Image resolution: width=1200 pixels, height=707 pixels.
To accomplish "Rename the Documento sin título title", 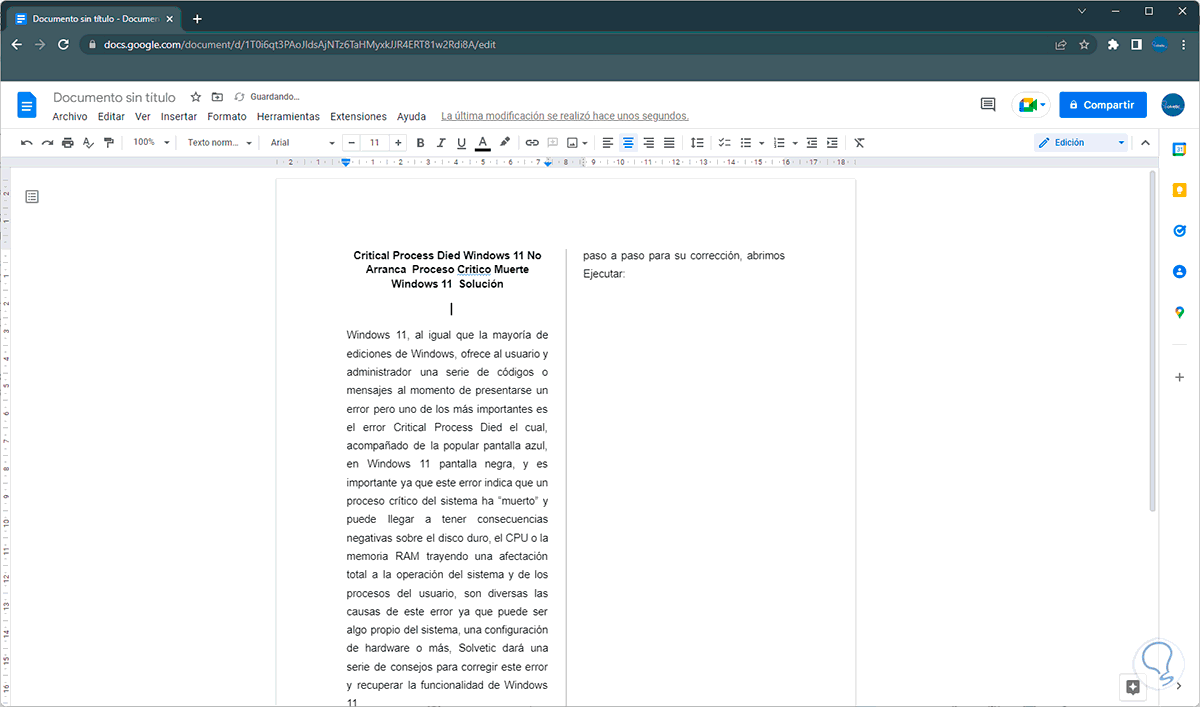I will pyautogui.click(x=114, y=97).
